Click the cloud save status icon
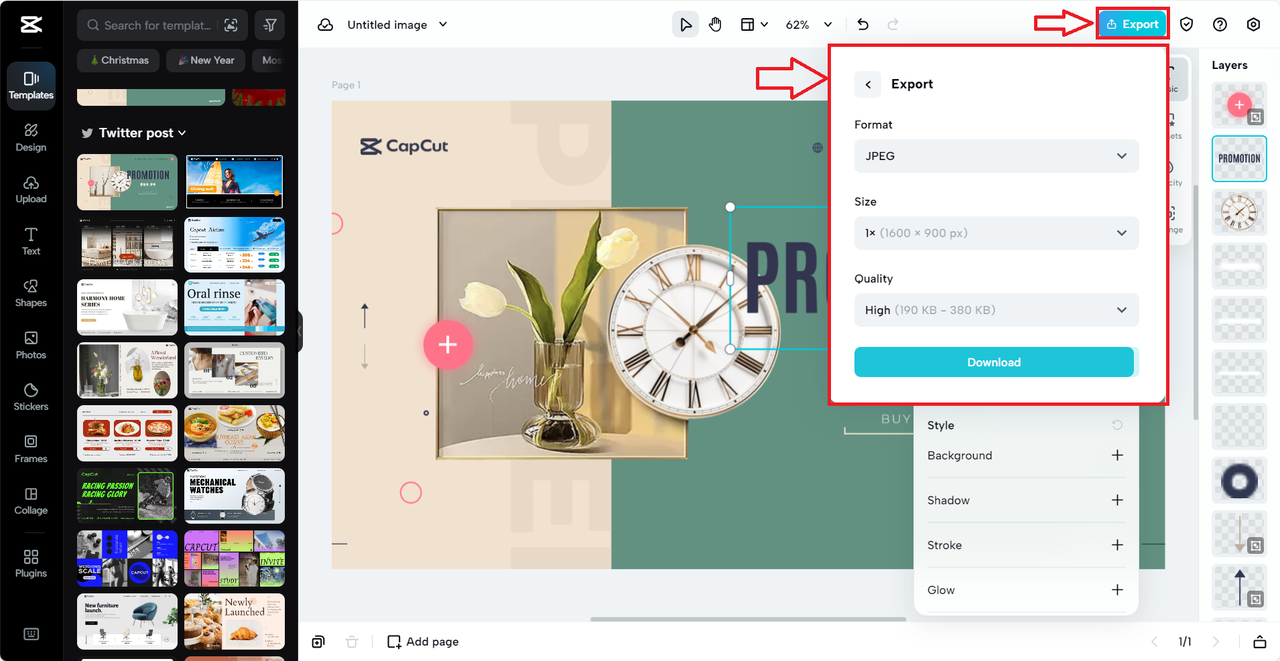Image resolution: width=1280 pixels, height=661 pixels. click(x=325, y=25)
